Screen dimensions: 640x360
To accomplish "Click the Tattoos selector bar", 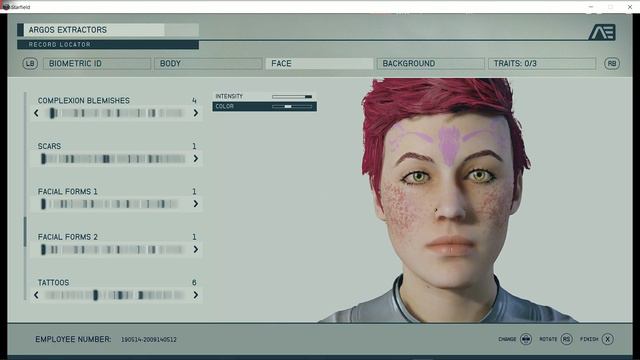I will point(116,295).
